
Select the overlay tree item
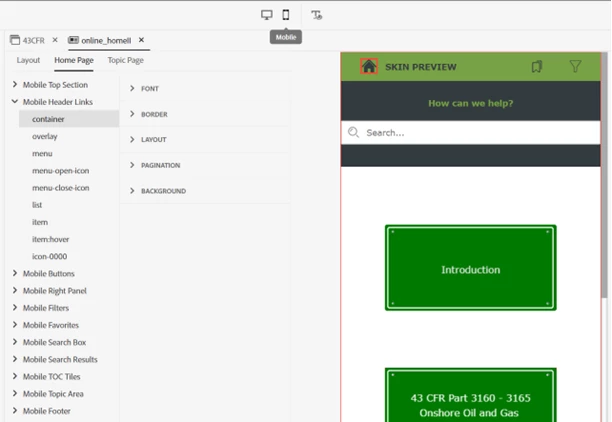click(45, 136)
